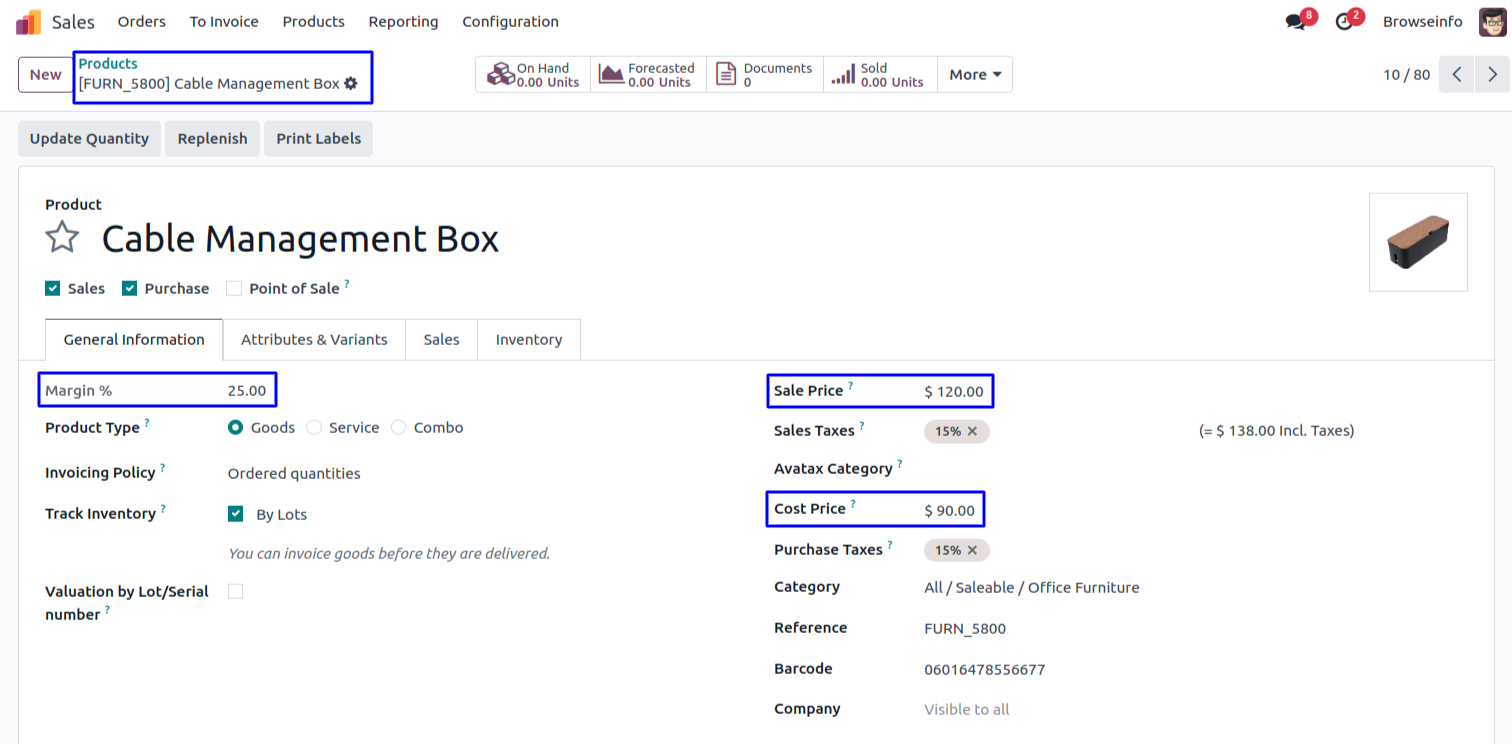Remove the 15% sales tax tag
This screenshot has width=1512, height=744.
pyautogui.click(x=972, y=432)
